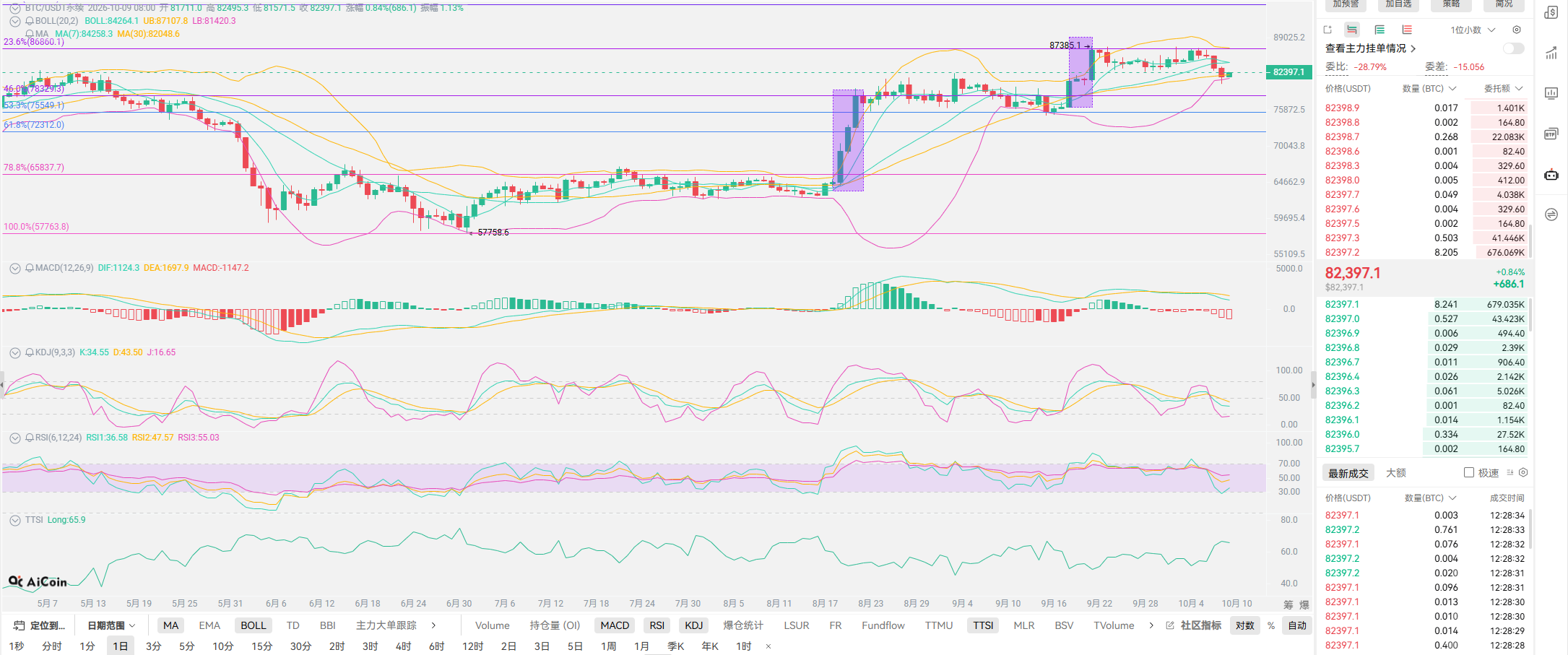Open settings gear beside 极速 checkbox
This screenshot has height=655, width=1568.
[x=1523, y=472]
